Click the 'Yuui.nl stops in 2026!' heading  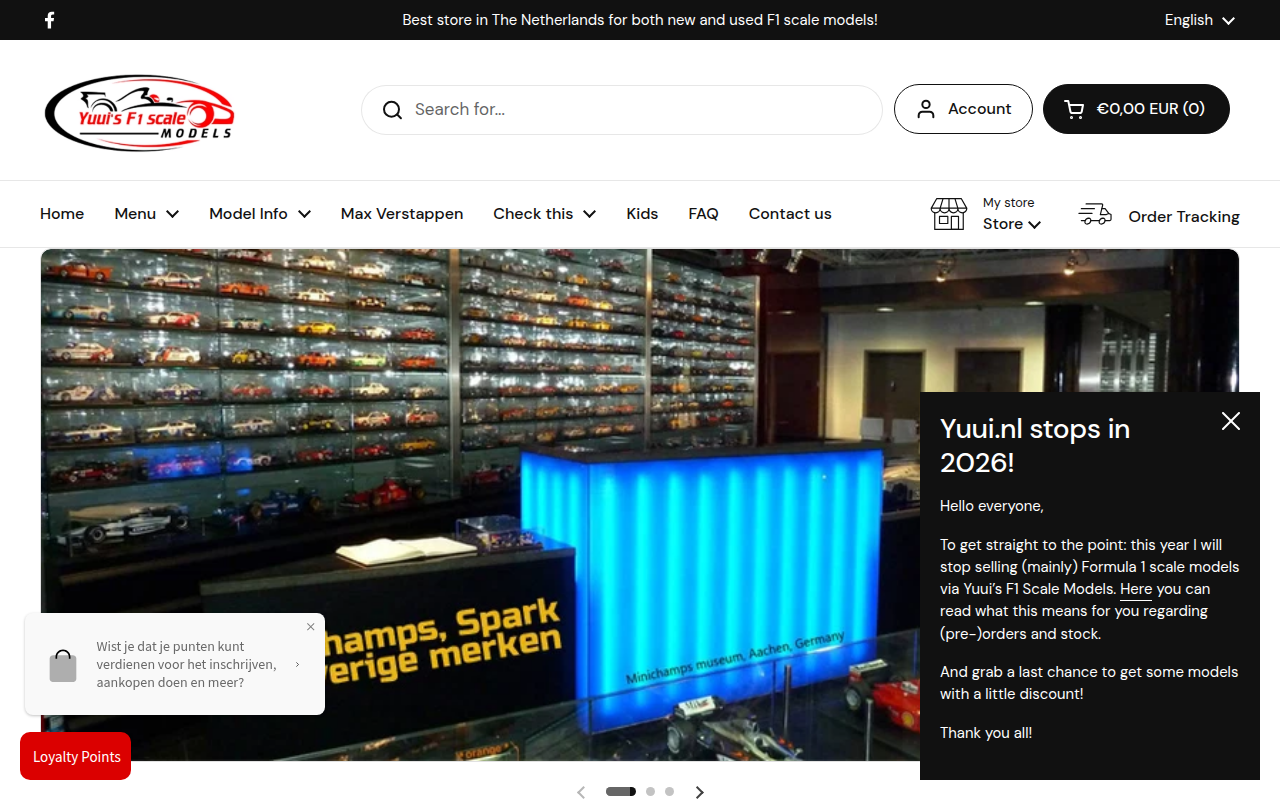tap(1035, 446)
